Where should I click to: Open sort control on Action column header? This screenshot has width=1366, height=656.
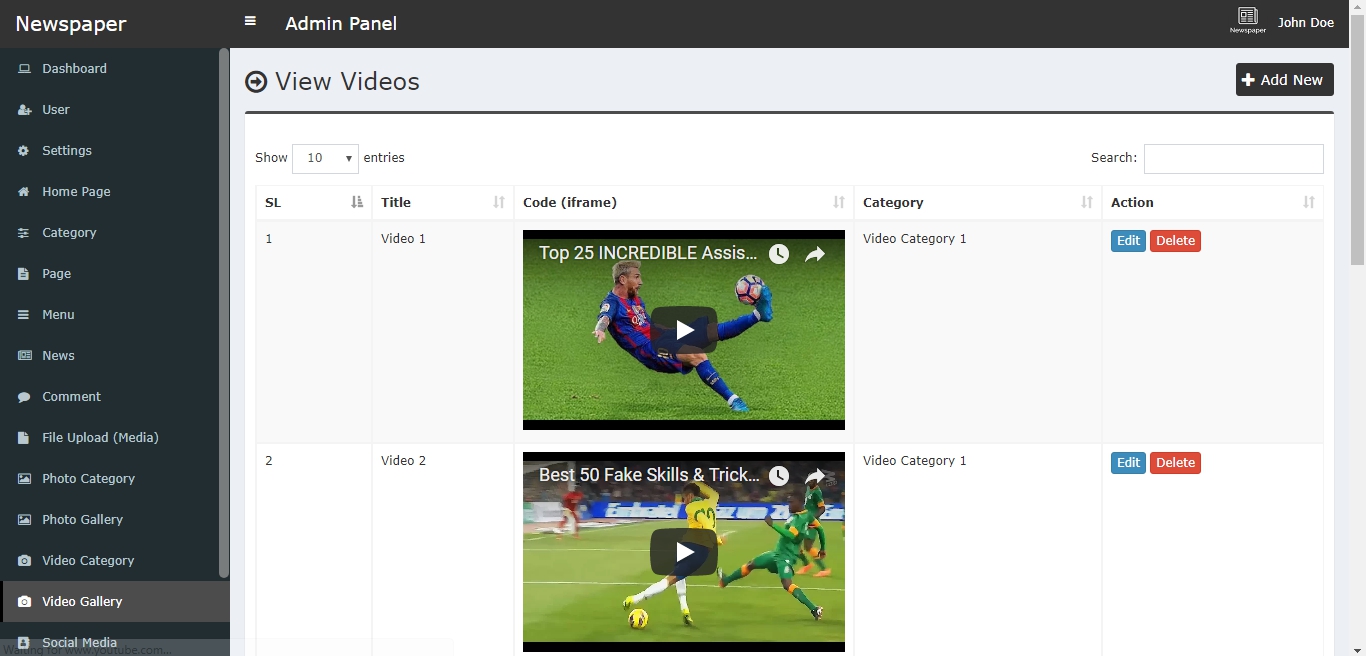(x=1309, y=202)
